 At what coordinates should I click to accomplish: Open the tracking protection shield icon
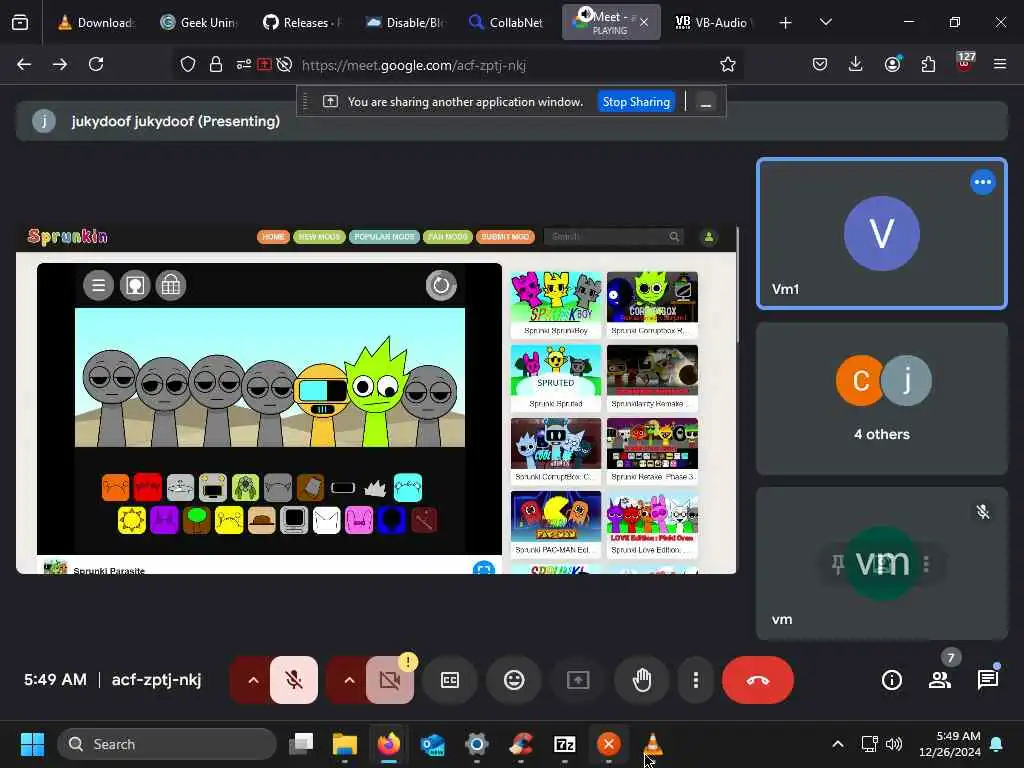(188, 64)
